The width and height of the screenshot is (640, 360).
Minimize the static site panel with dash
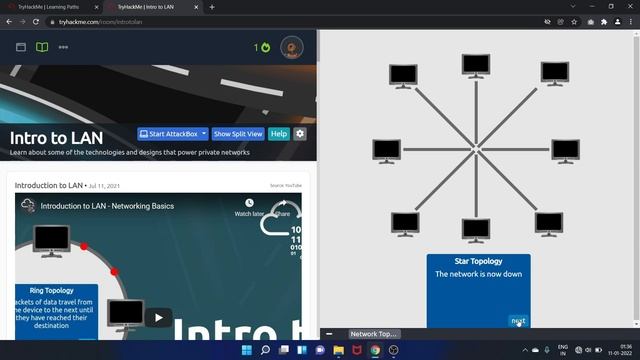pos(329,334)
